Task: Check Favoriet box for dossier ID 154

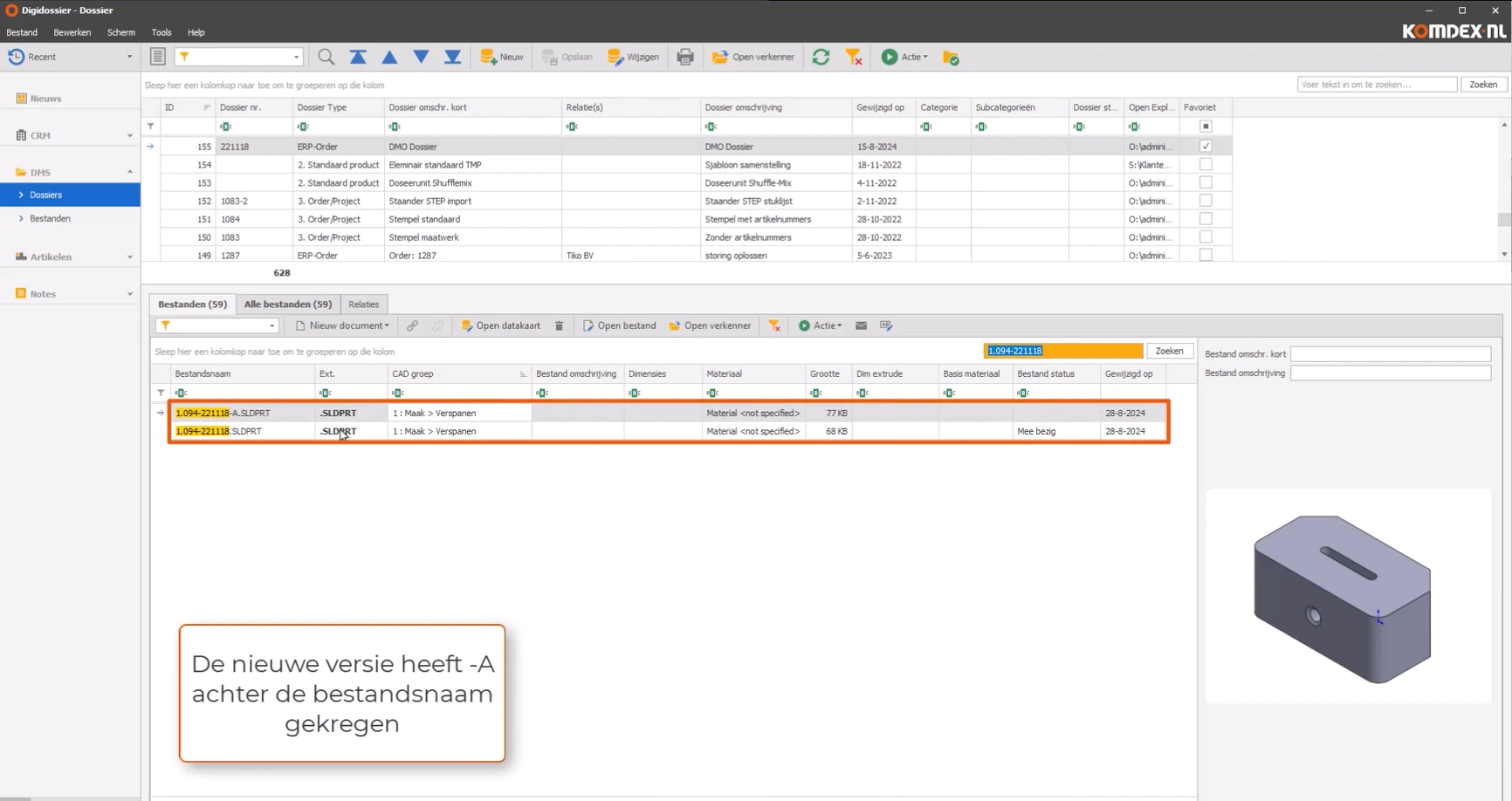Action: [x=1206, y=165]
